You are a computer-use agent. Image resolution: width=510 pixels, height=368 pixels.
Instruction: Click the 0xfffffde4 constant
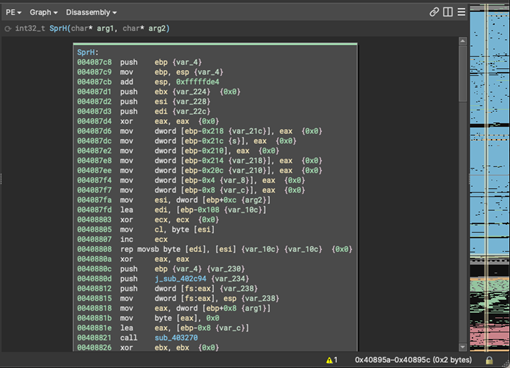198,82
